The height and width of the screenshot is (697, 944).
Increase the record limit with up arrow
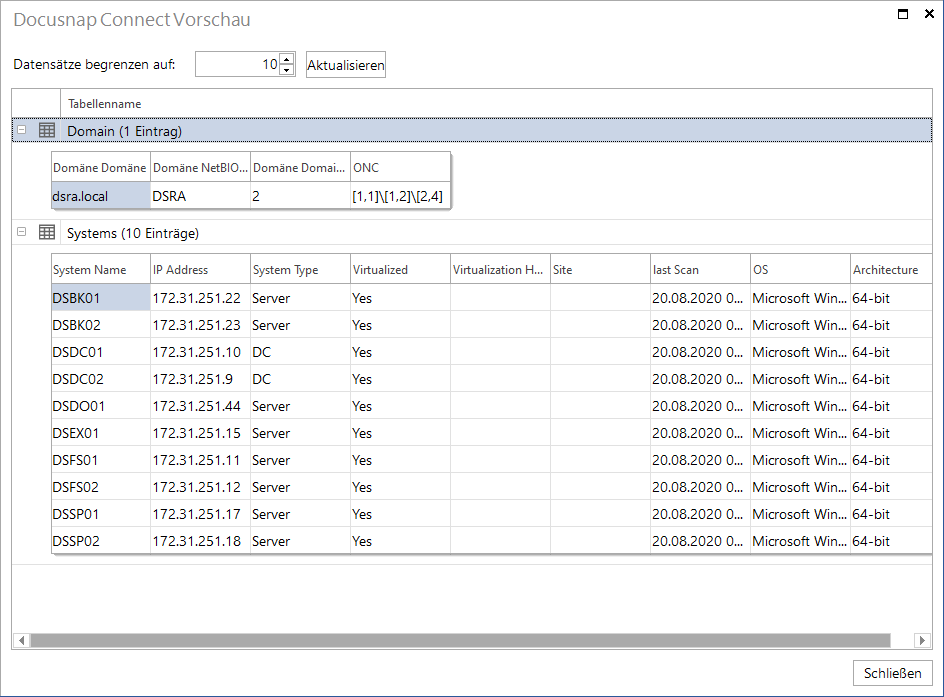[287, 59]
